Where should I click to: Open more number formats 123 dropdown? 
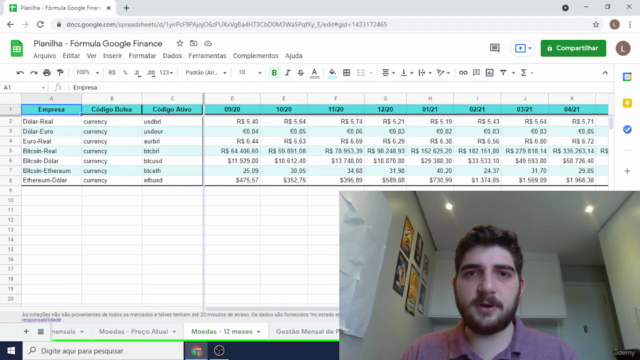click(x=166, y=73)
